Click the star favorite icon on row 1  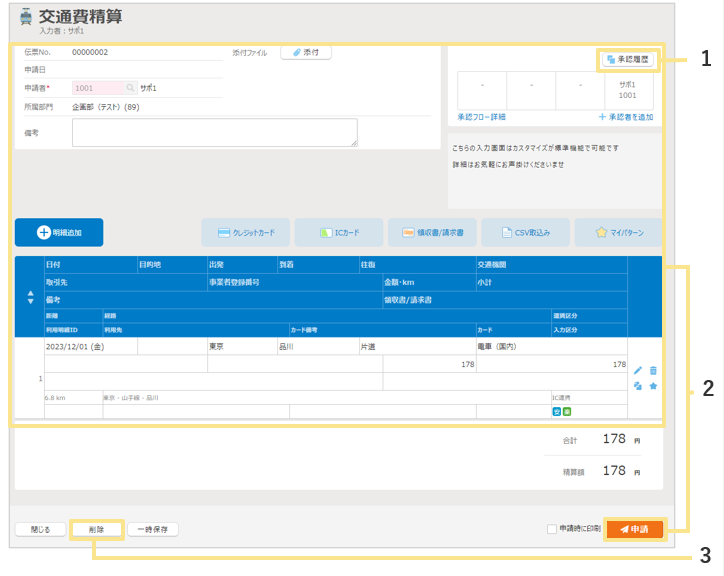click(x=653, y=386)
